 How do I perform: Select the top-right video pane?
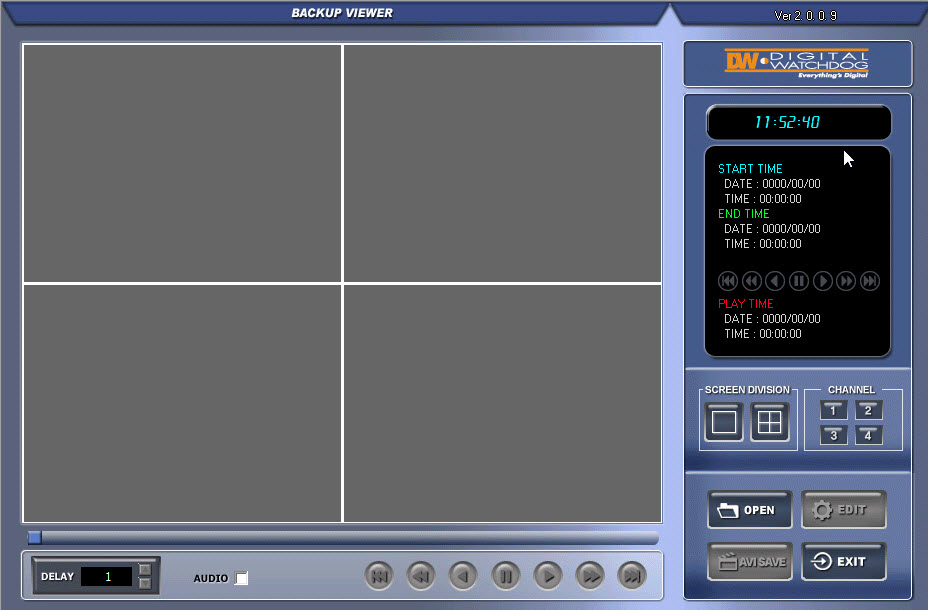(502, 162)
